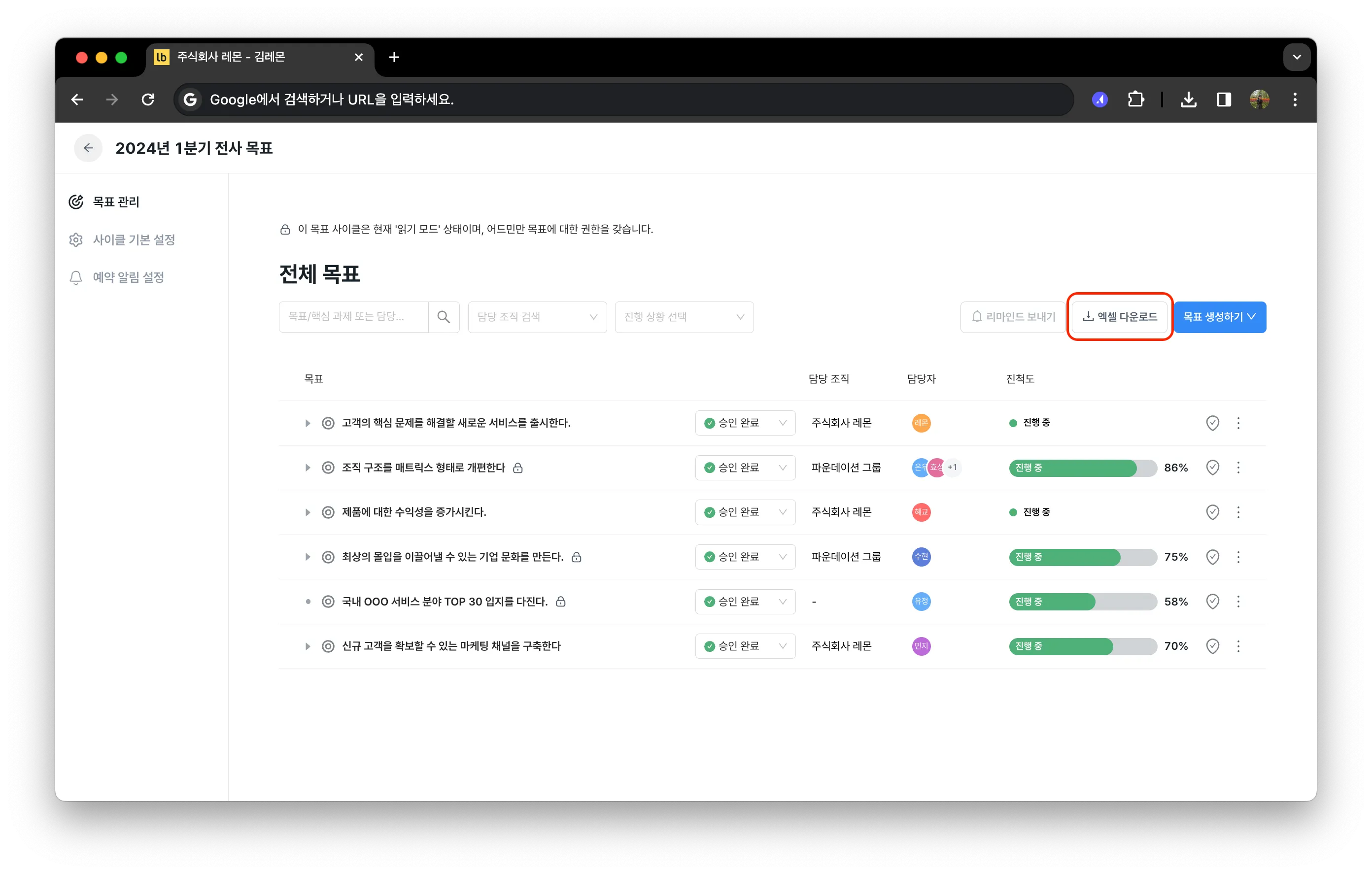
Task: Expand the 고객의 핵심 문제를 해결할 goal row
Action: click(308, 423)
